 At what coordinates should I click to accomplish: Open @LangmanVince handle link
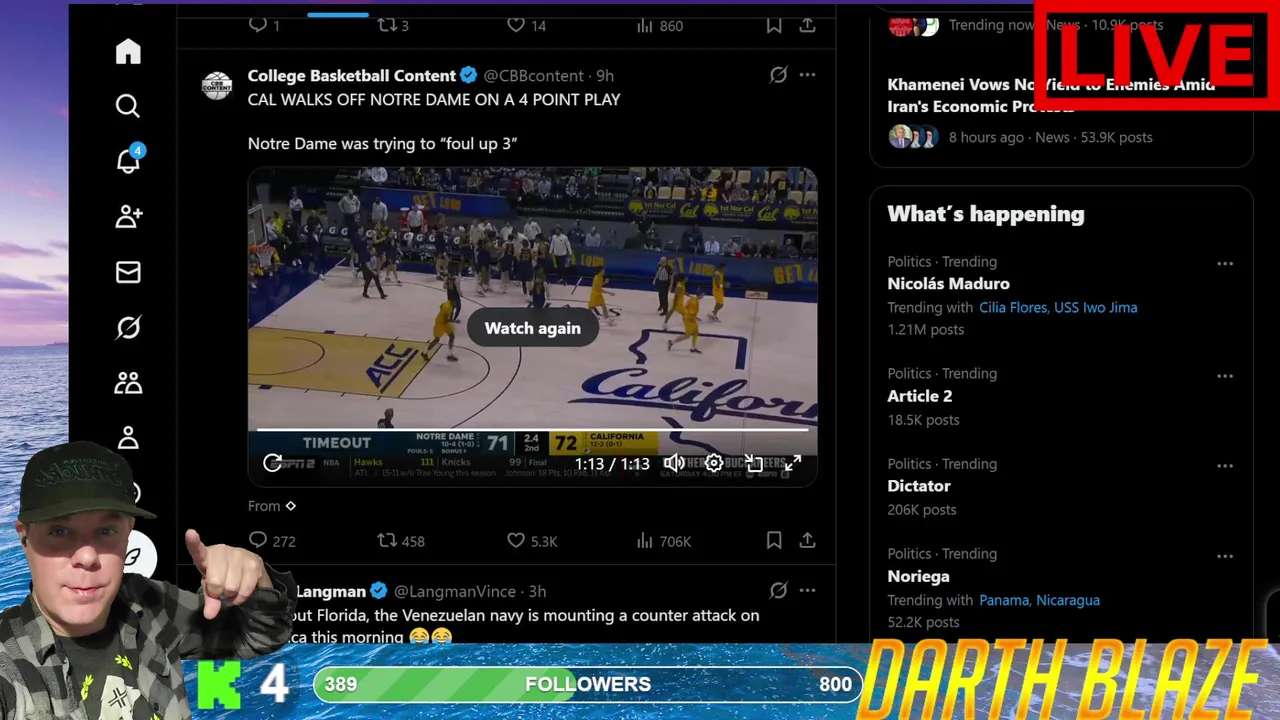[455, 591]
